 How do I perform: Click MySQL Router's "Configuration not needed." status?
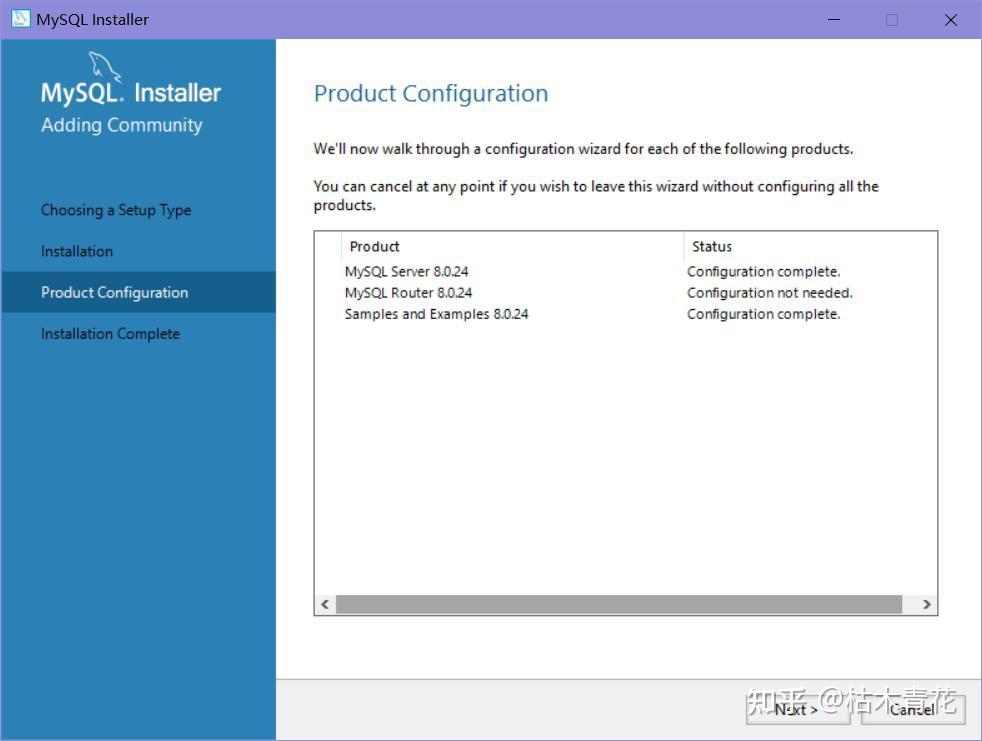770,293
